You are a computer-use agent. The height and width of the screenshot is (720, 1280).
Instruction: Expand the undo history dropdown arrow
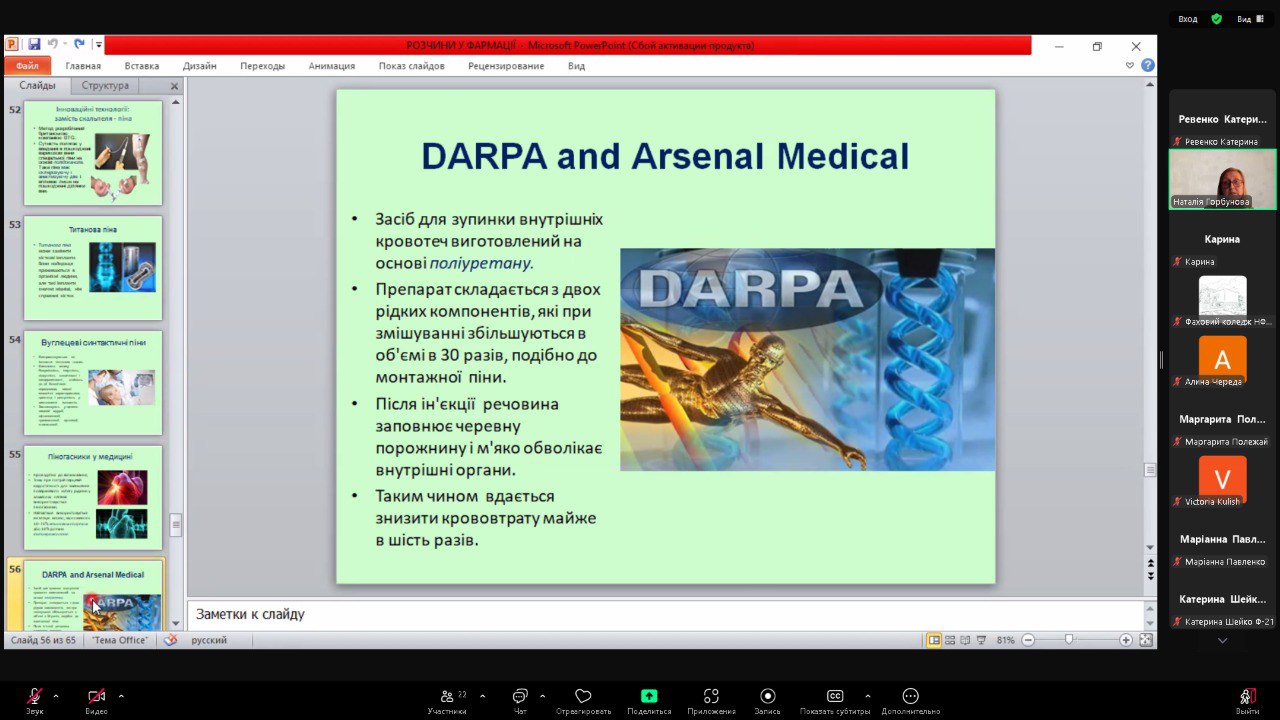click(x=65, y=45)
